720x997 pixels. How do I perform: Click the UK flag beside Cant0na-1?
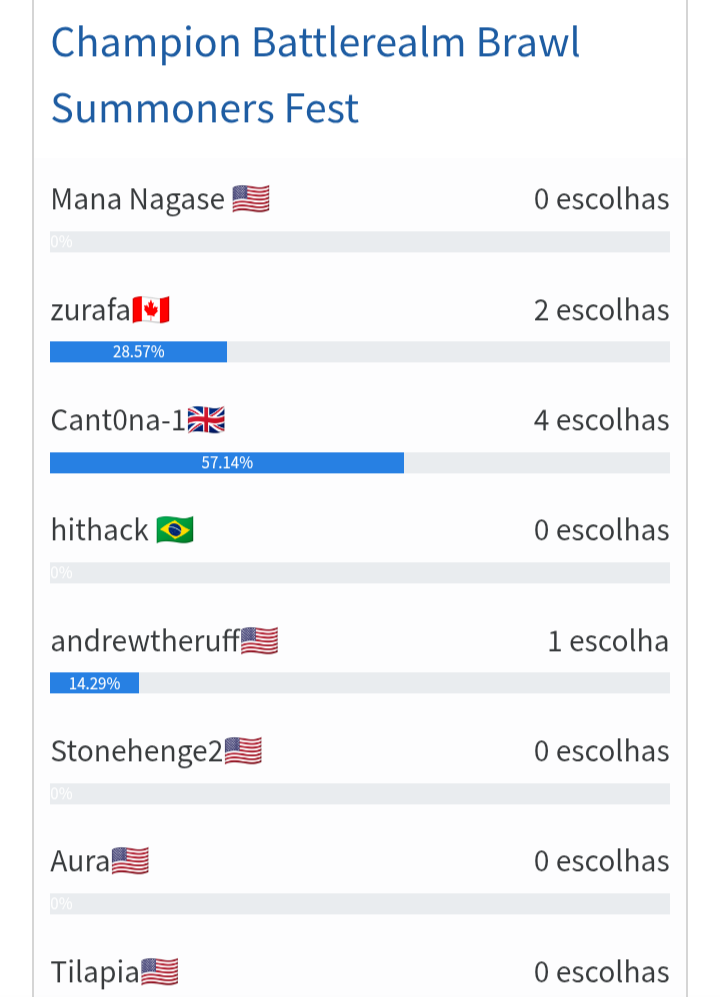pyautogui.click(x=206, y=420)
